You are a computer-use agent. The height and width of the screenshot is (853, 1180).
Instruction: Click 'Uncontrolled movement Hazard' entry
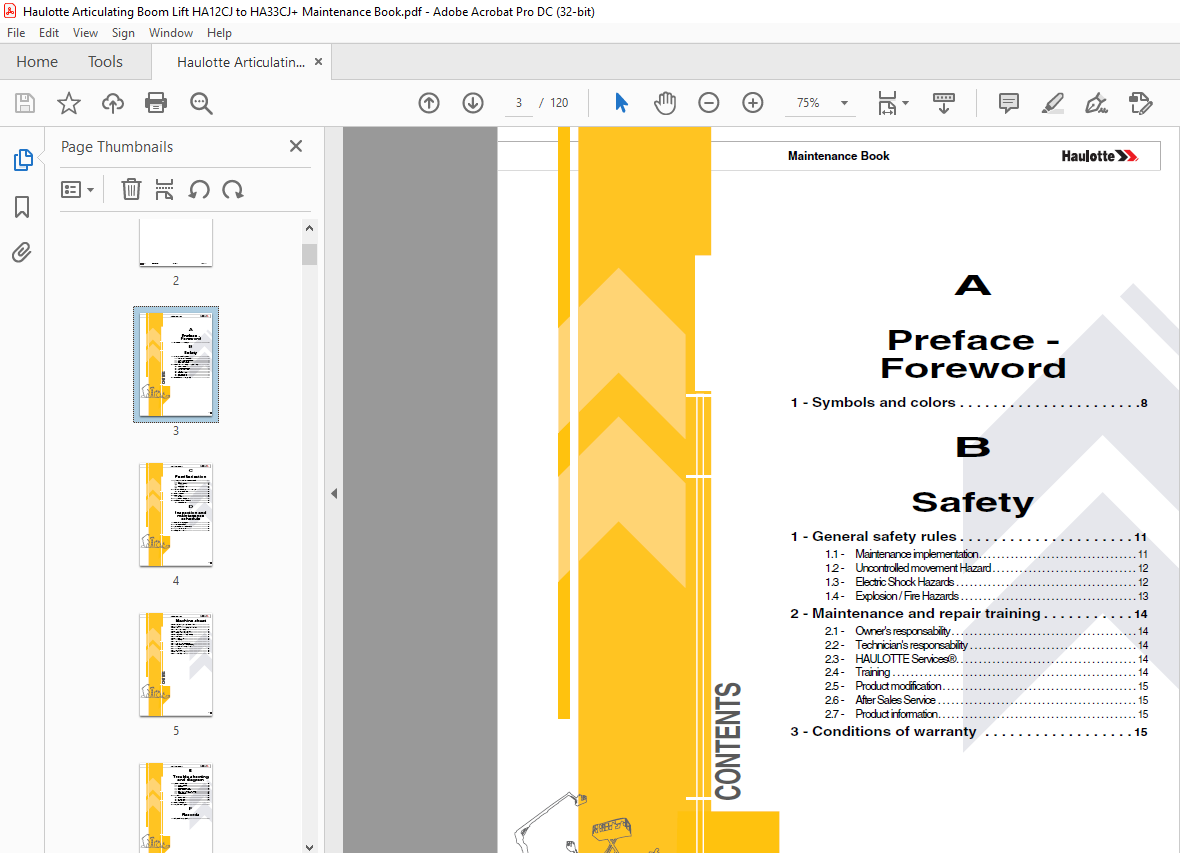923,568
